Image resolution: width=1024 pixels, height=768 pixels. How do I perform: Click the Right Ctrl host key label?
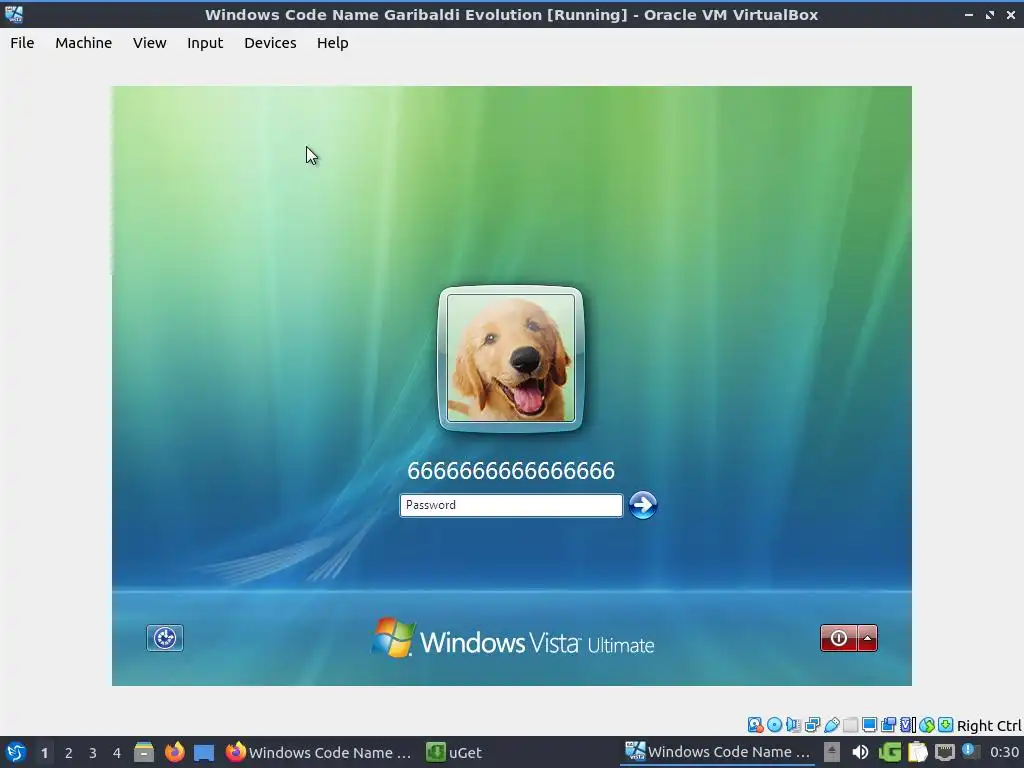pyautogui.click(x=989, y=726)
